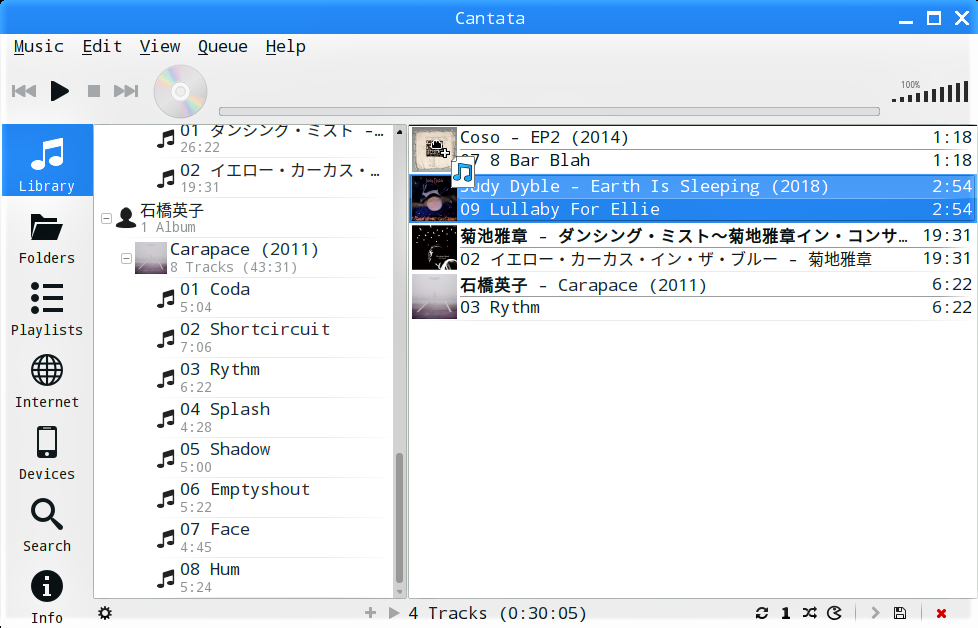This screenshot has height=628, width=978.
Task: Select the 08 Hum track
Action: tap(271, 577)
